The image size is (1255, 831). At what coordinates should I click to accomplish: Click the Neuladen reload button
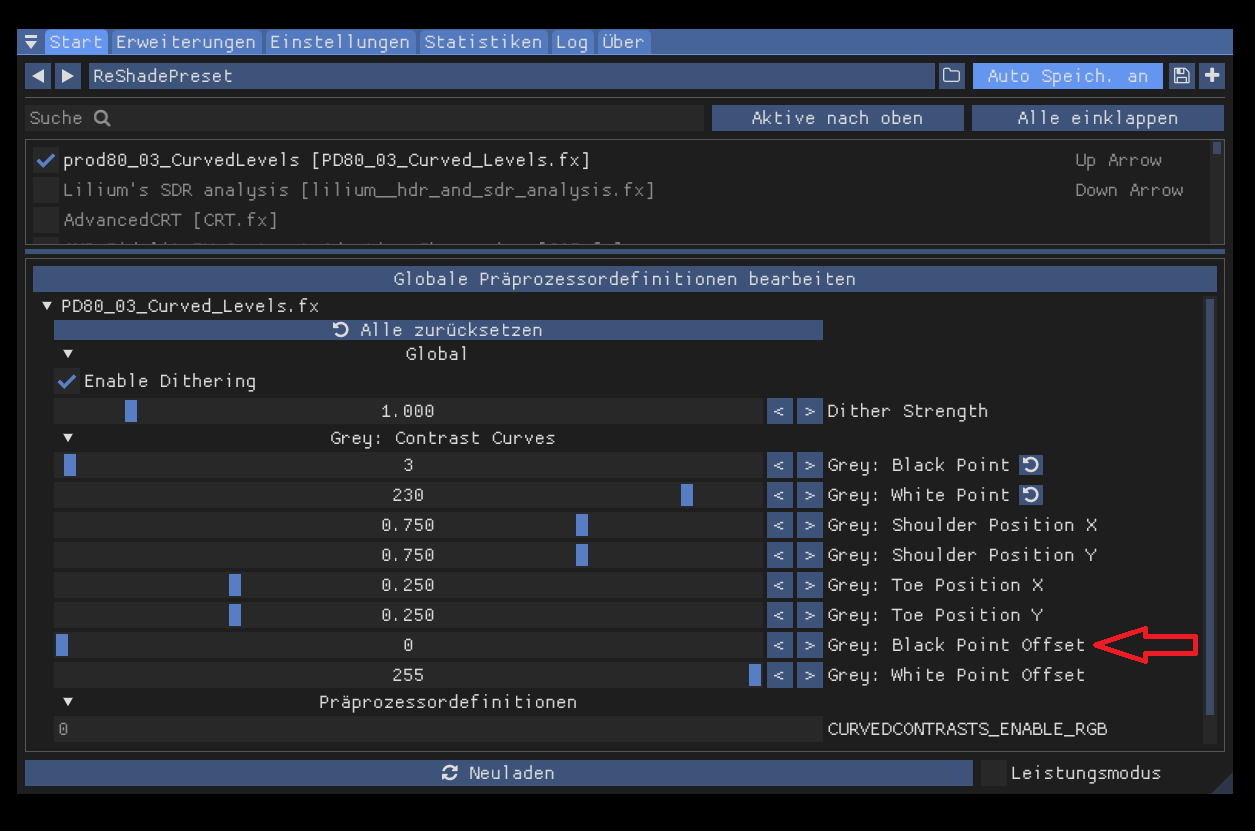click(x=498, y=773)
